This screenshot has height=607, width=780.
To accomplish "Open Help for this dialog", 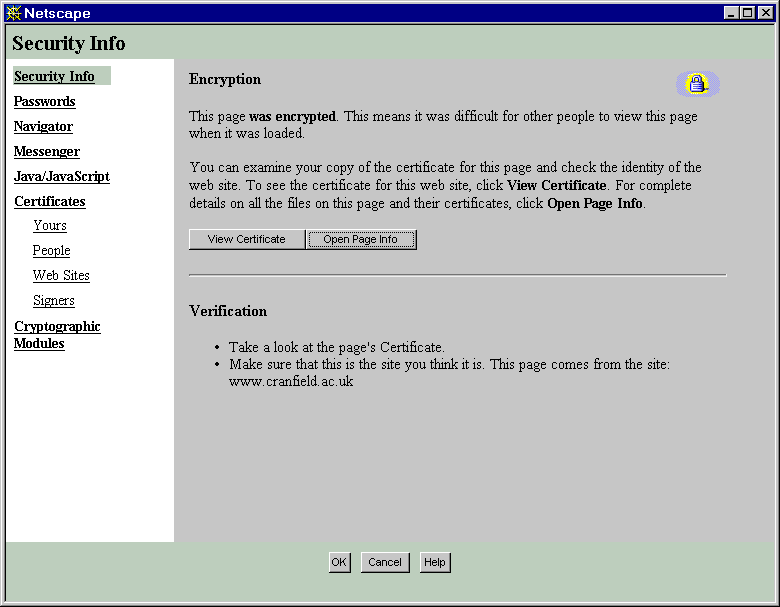I will coord(435,562).
